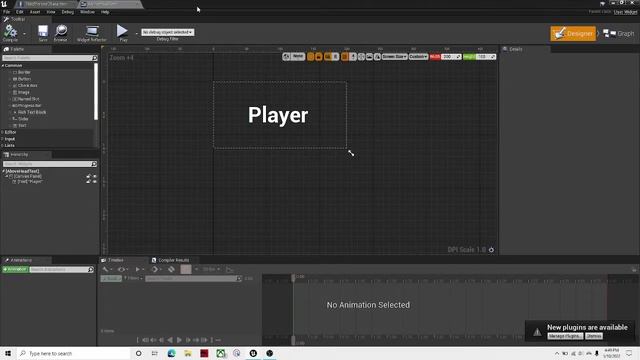The width and height of the screenshot is (640, 360).
Task: Start Play in editor
Action: tap(122, 33)
